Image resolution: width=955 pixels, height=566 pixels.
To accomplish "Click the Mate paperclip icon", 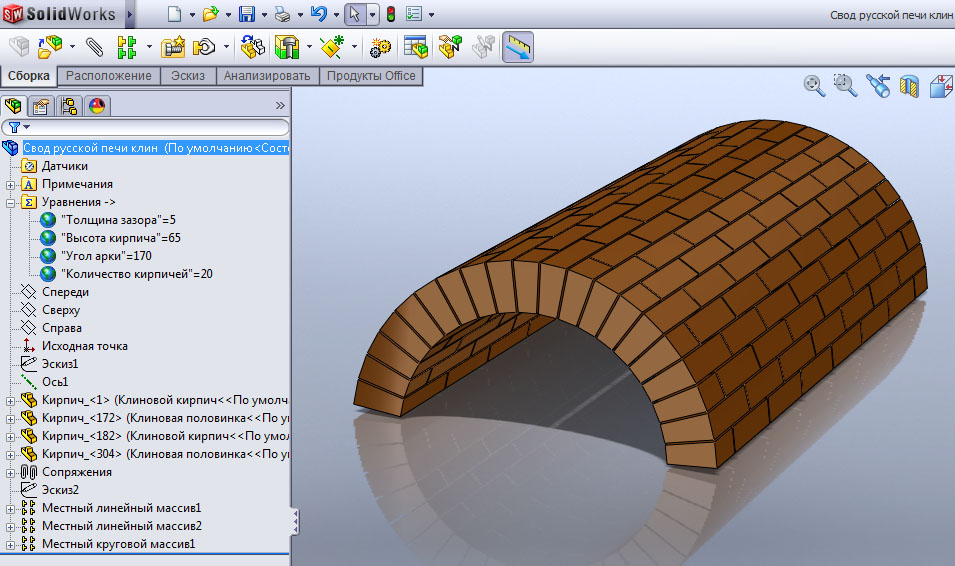I will (95, 47).
